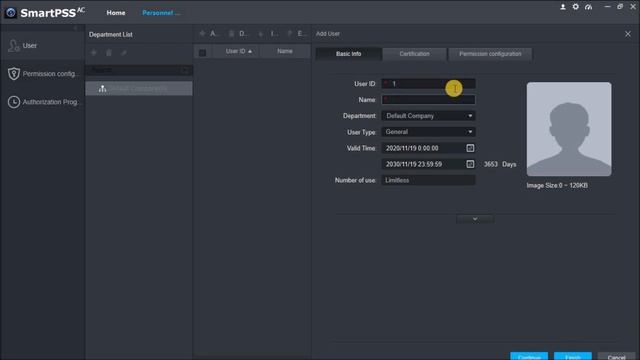Viewport: 640px width, 360px height.
Task: Click the Delete user toolbar button
Action: pyautogui.click(x=237, y=33)
